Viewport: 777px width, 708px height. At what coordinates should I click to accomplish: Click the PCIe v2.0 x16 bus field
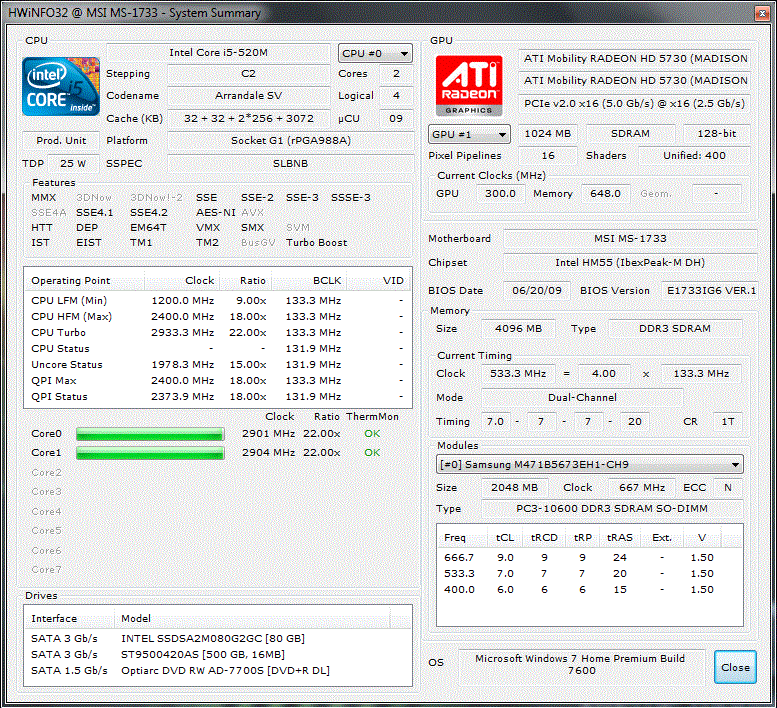point(634,103)
